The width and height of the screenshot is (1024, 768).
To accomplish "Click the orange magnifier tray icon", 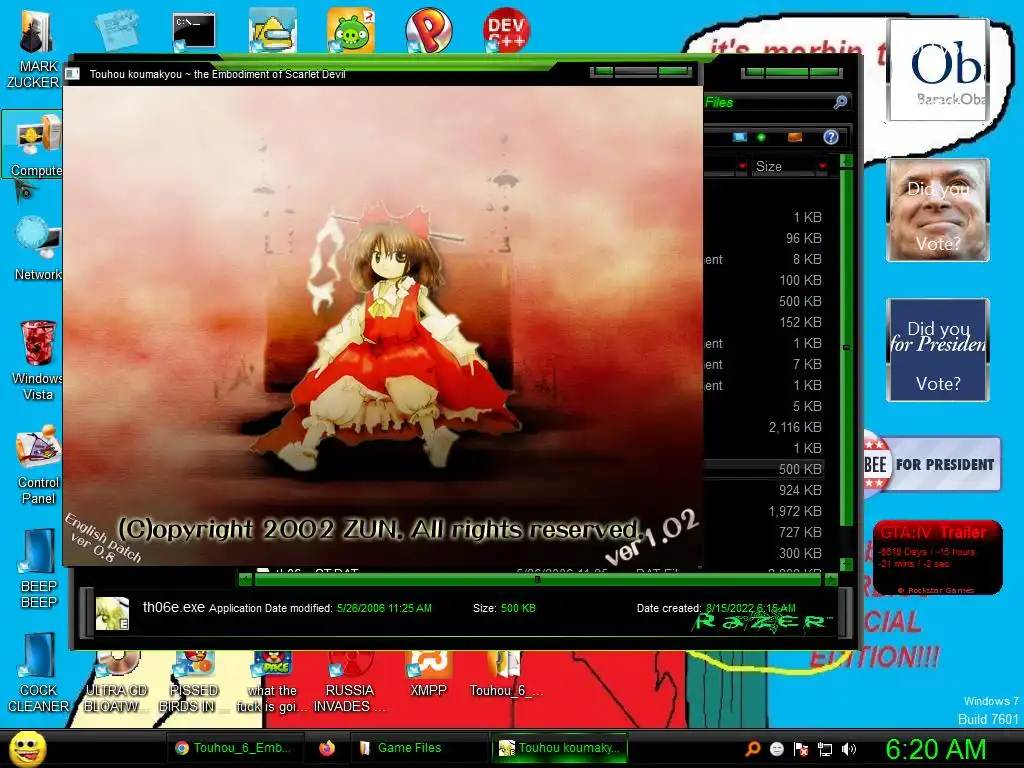I will click(752, 749).
